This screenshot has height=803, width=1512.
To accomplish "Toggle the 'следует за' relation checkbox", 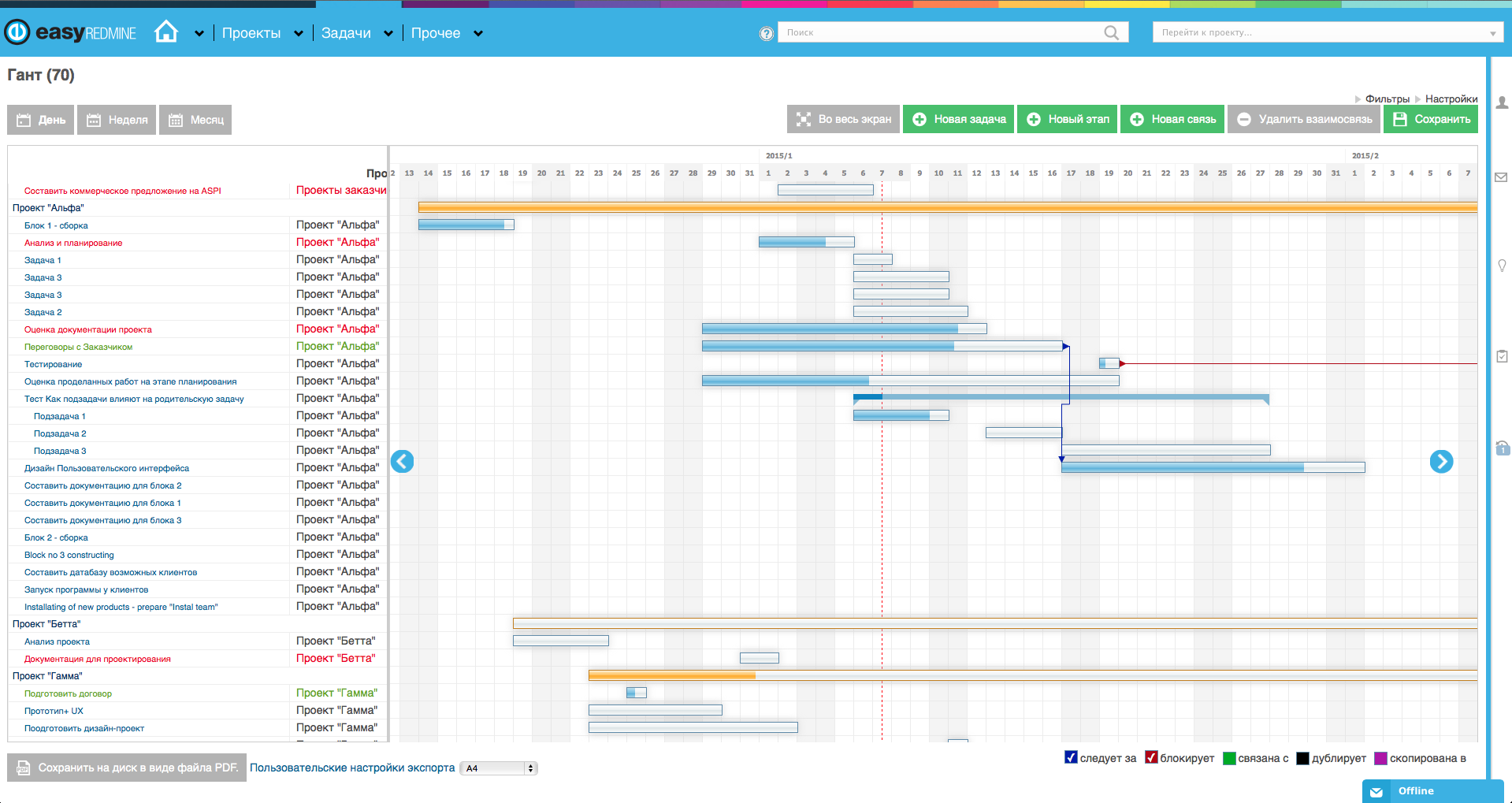I will pyautogui.click(x=1071, y=757).
